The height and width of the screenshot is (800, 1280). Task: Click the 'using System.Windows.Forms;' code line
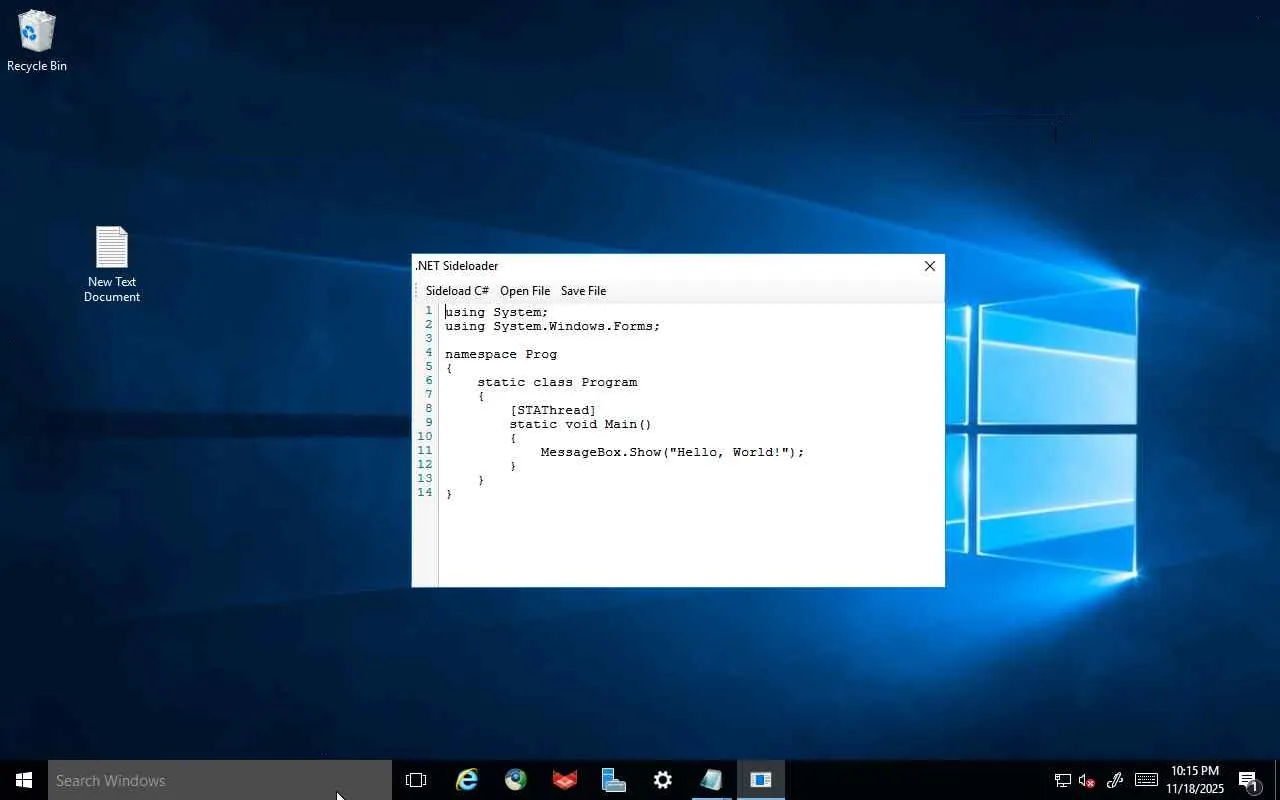(553, 326)
